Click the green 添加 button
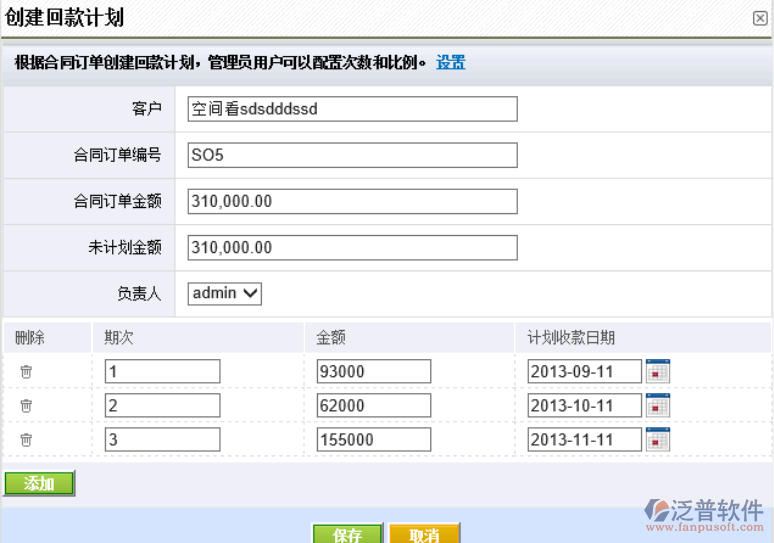Screen dimensions: 774x543 click(x=39, y=483)
